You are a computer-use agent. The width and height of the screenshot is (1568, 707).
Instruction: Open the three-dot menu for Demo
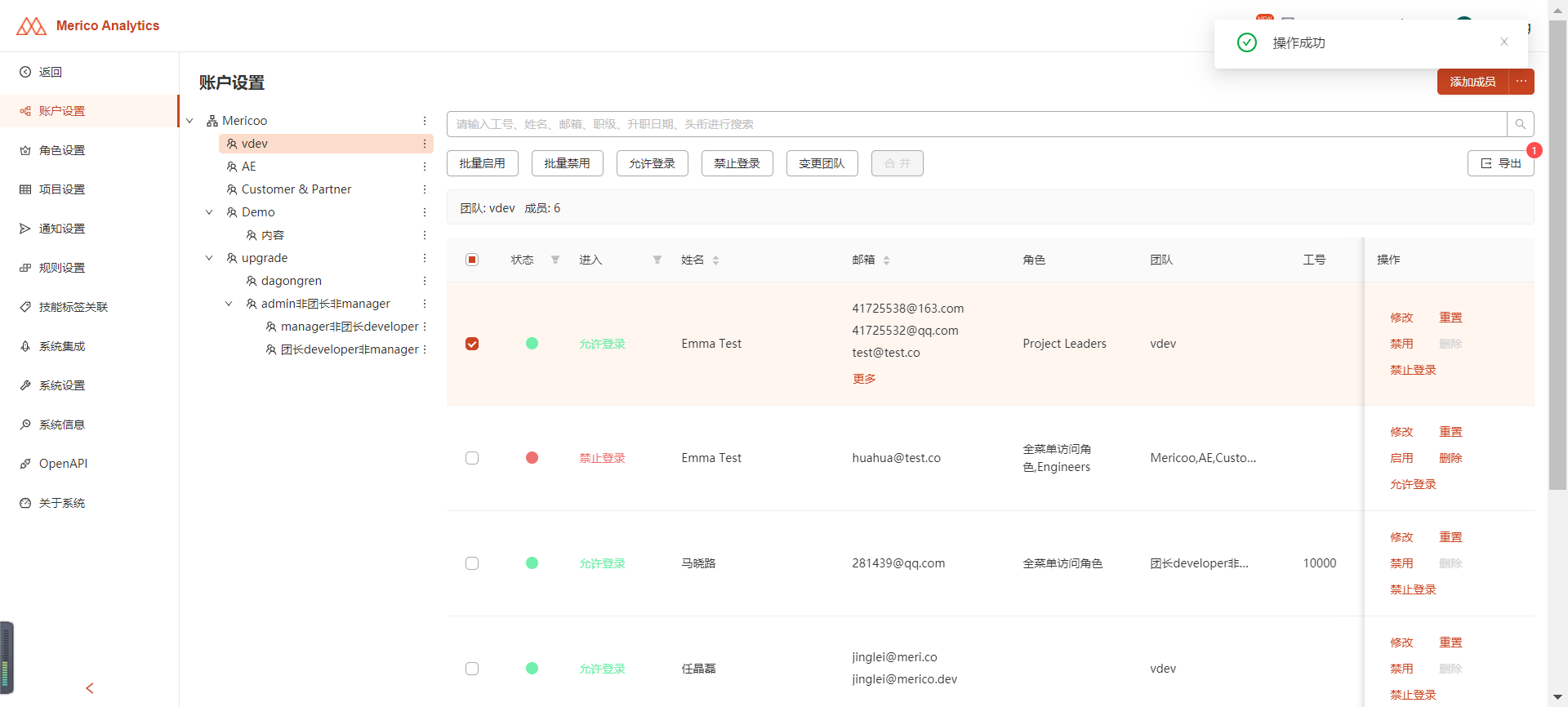coord(425,212)
